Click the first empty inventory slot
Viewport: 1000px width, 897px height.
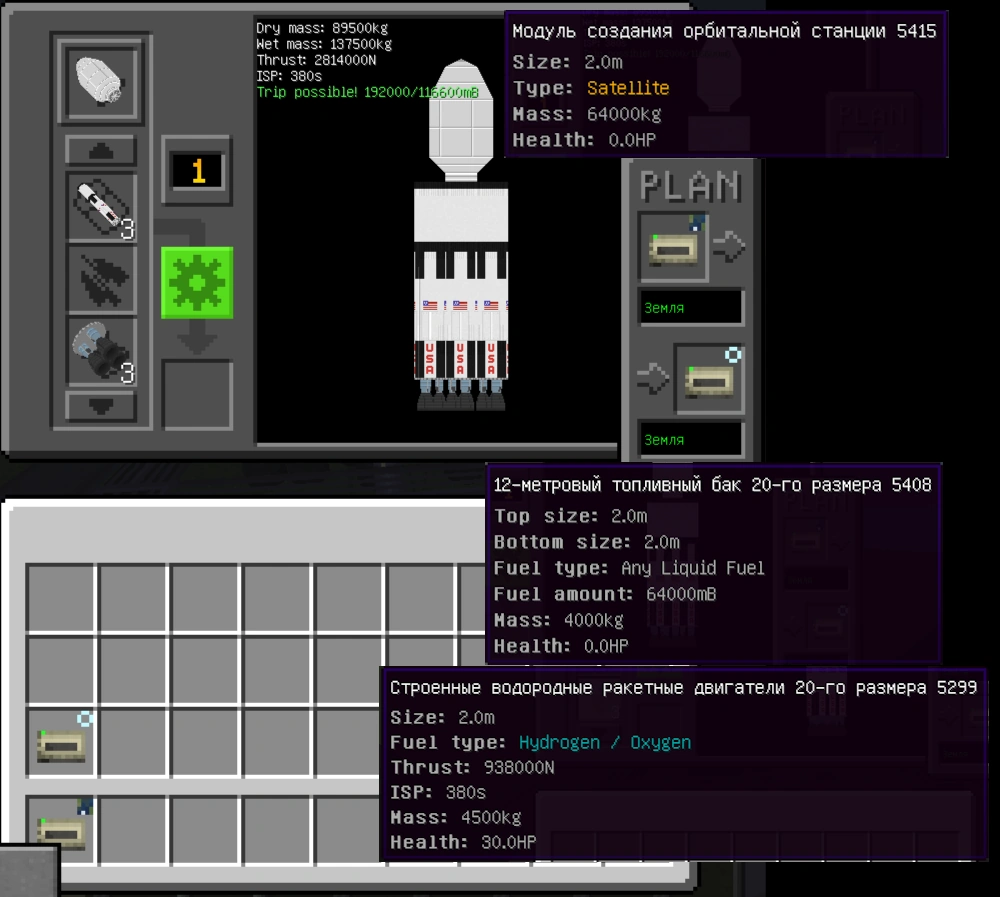coord(62,598)
